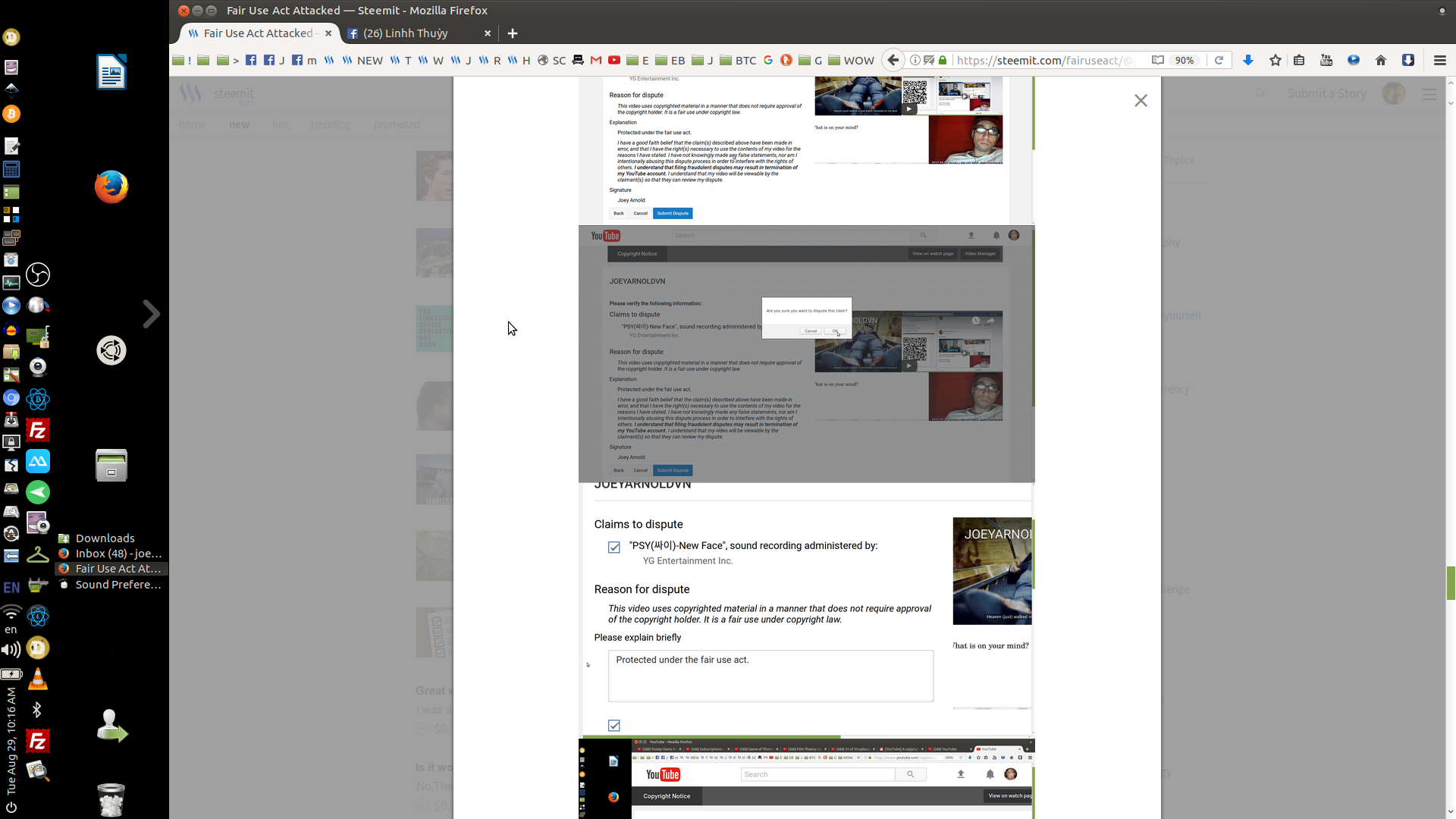This screenshot has height=819, width=1456.
Task: Show bookmarks list icon in toolbar
Action: coord(1299,60)
